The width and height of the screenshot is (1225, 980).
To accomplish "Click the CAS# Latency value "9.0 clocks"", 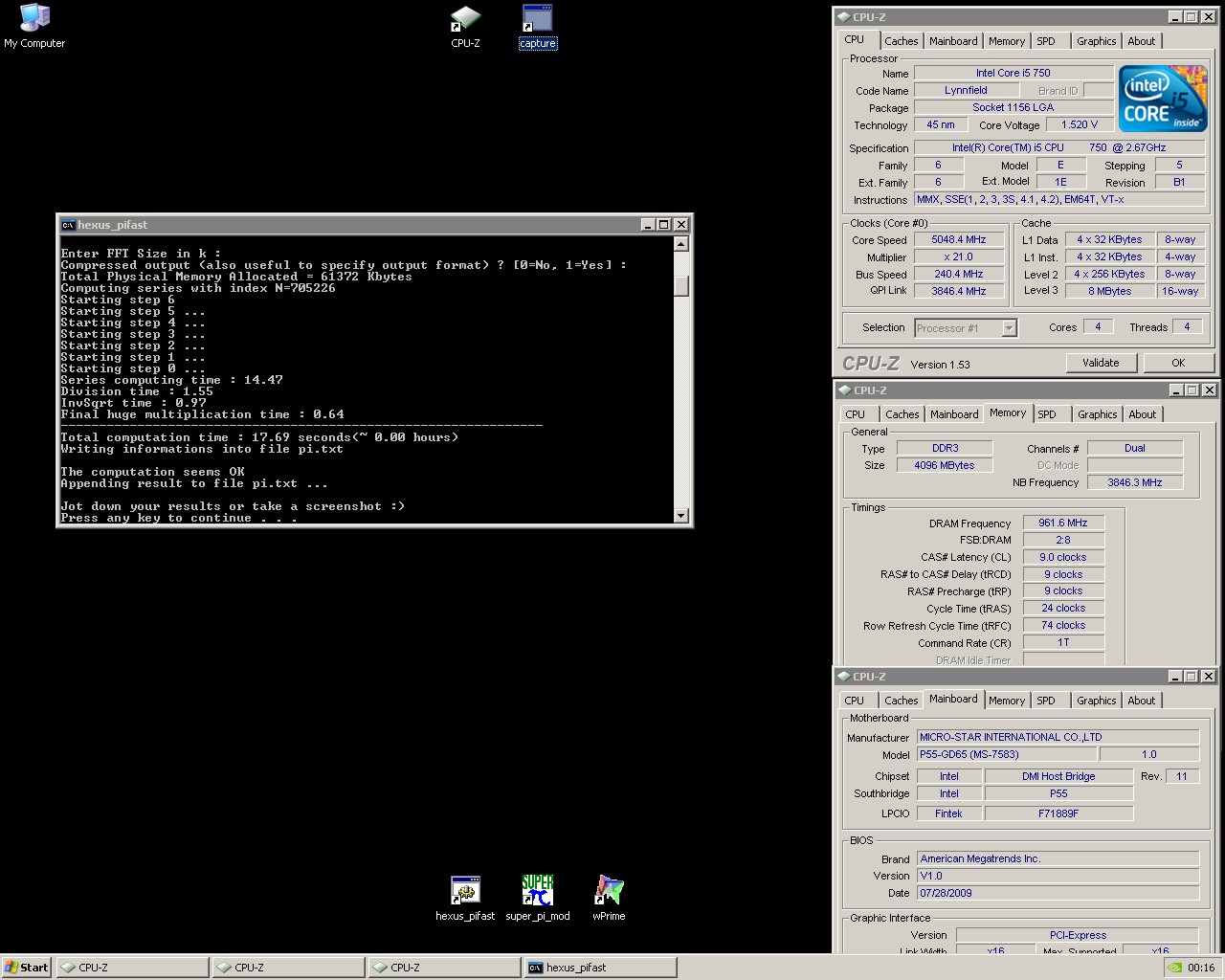I will pyautogui.click(x=1063, y=557).
